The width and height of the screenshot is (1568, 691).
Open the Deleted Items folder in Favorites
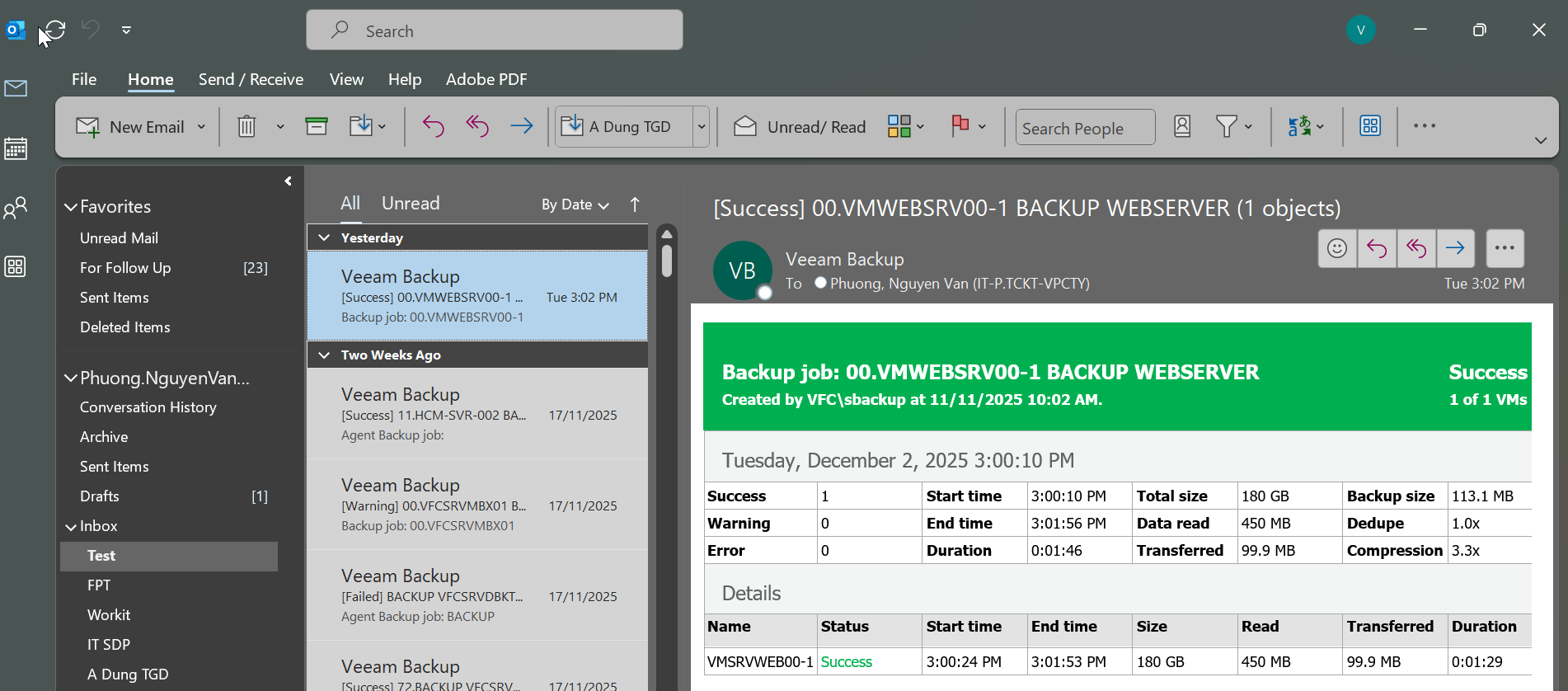125,327
